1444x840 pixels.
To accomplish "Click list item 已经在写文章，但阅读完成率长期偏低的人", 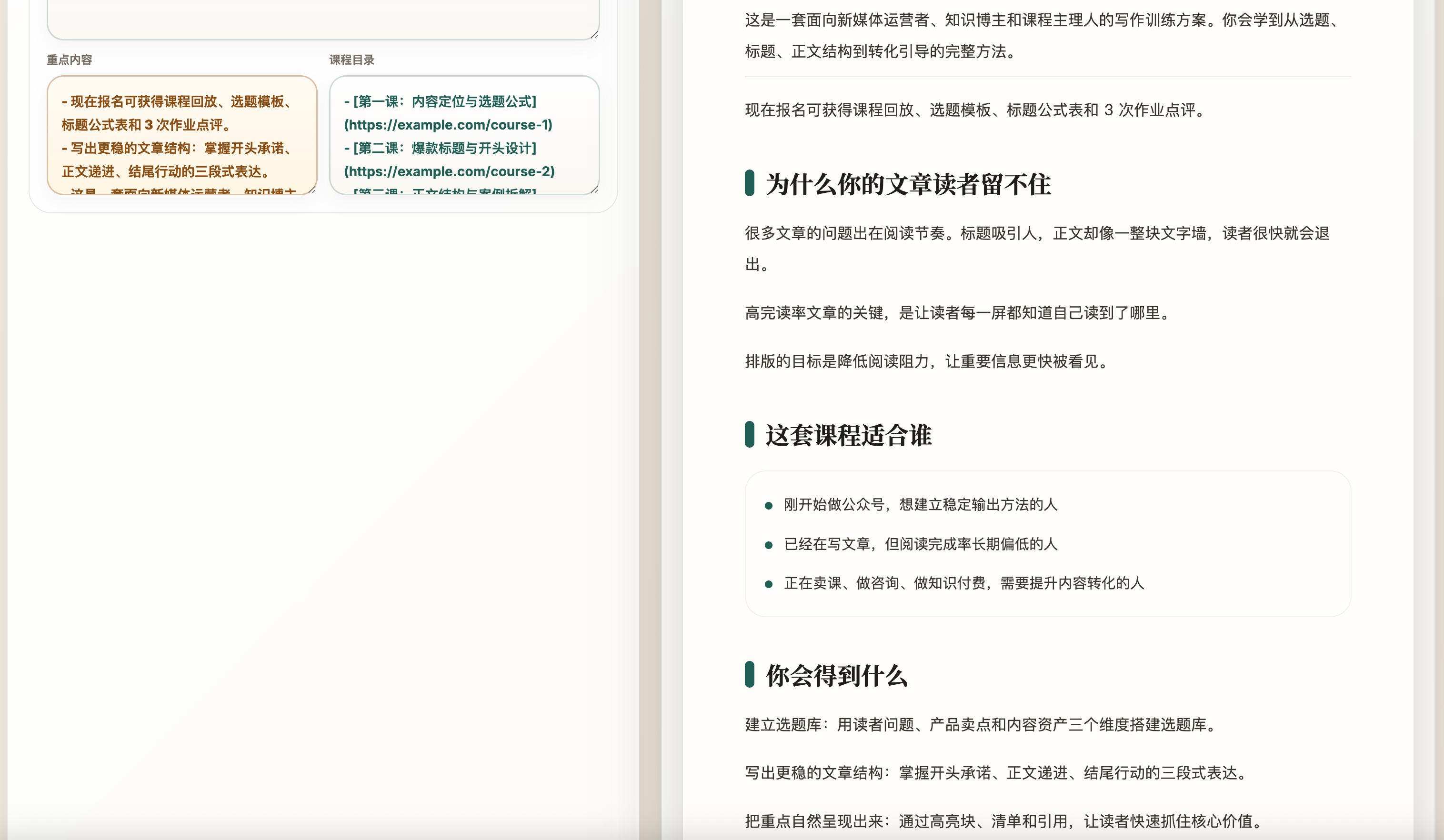I will [x=920, y=544].
